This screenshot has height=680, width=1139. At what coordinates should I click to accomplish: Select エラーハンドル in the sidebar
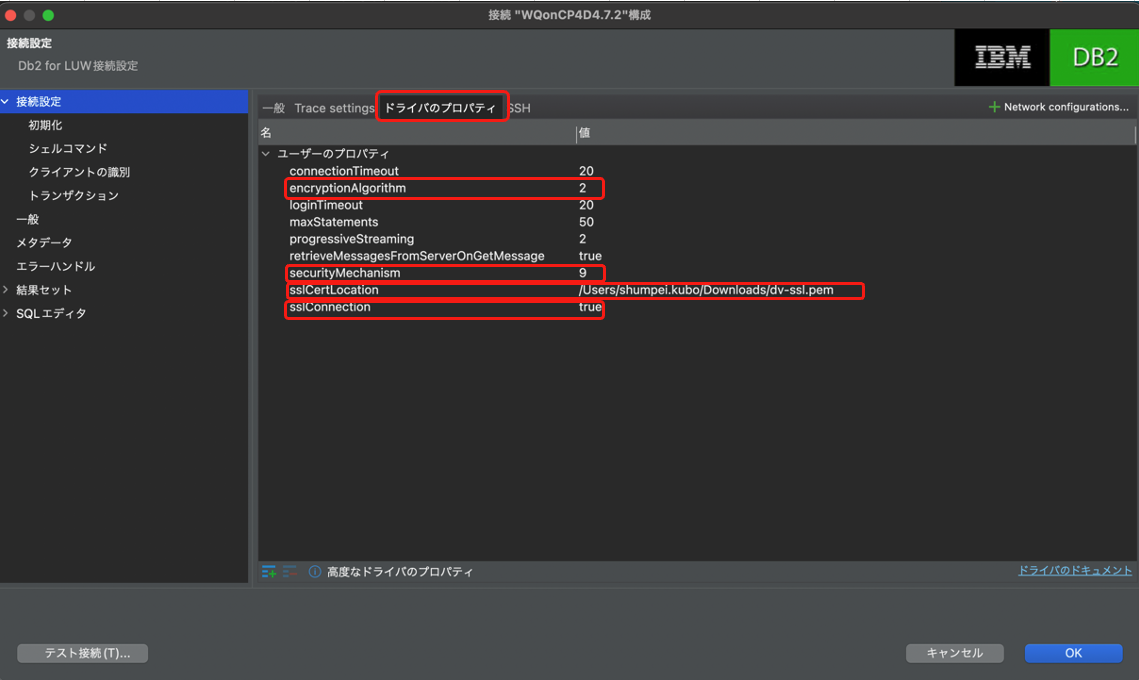click(56, 267)
